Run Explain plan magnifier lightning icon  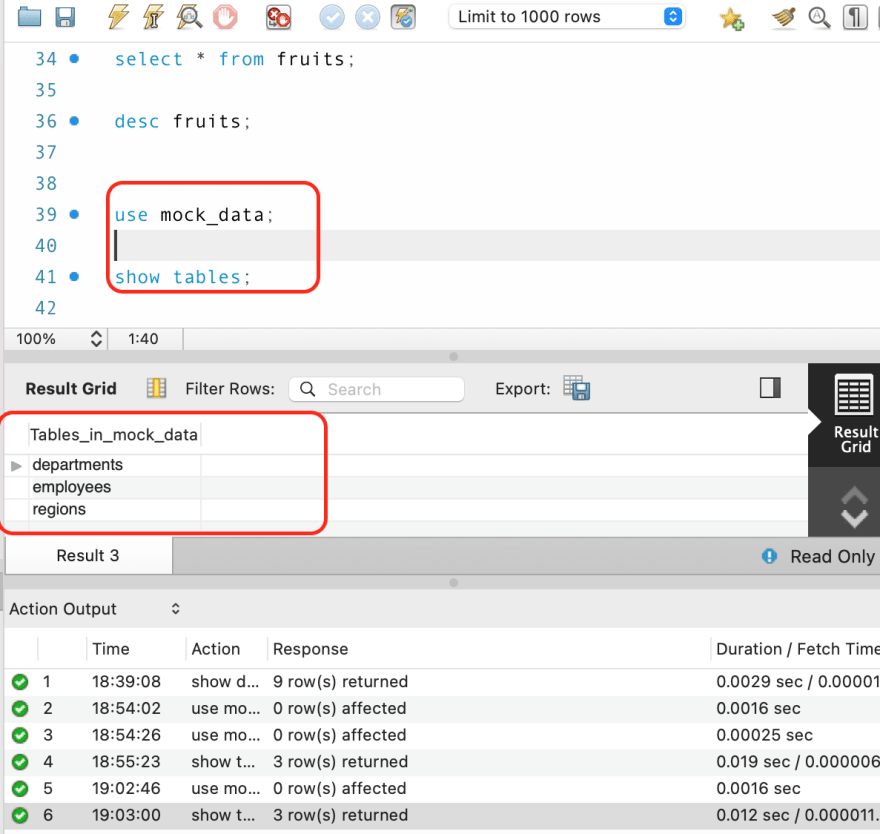[x=189, y=17]
